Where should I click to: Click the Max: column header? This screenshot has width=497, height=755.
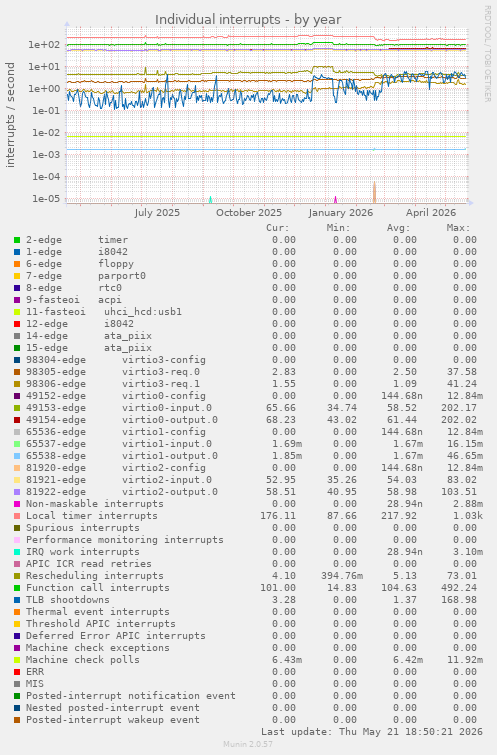(458, 228)
